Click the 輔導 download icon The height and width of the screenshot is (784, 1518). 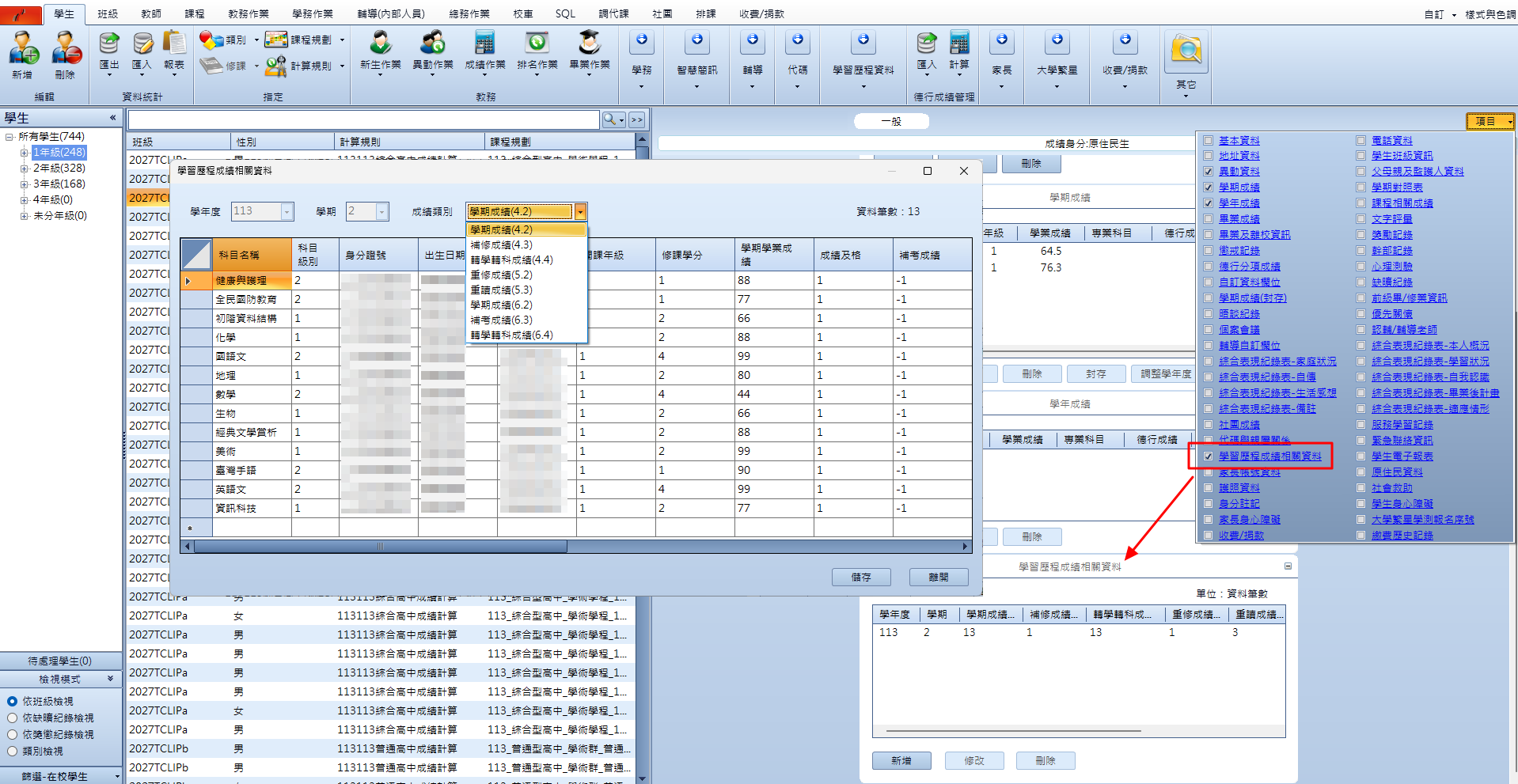[x=753, y=41]
